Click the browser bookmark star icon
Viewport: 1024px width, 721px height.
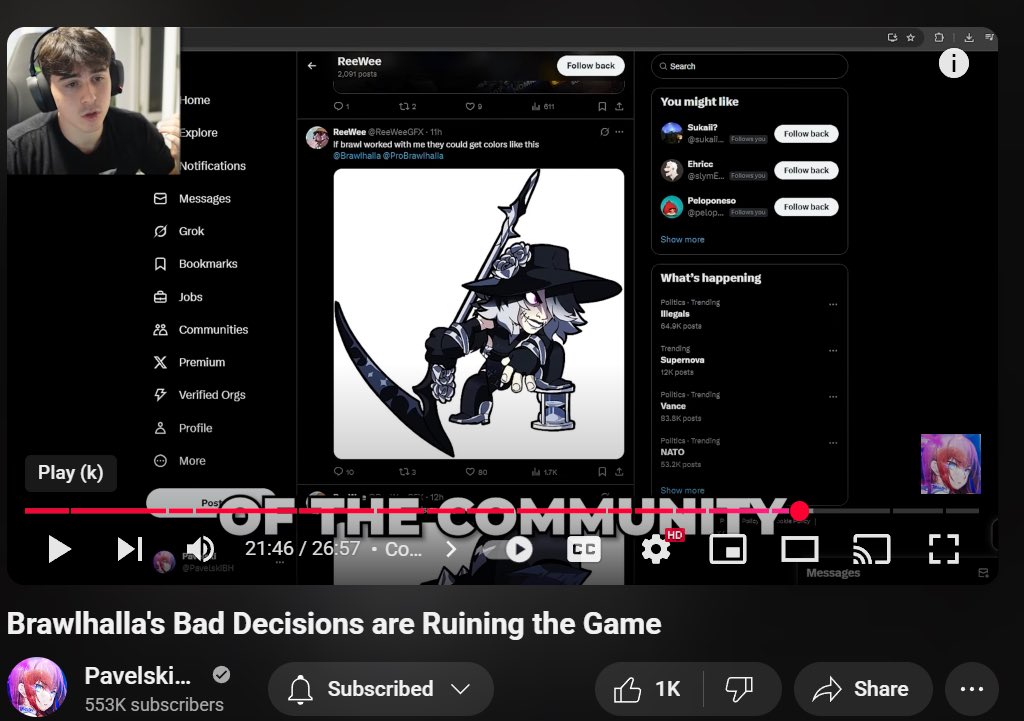(910, 38)
